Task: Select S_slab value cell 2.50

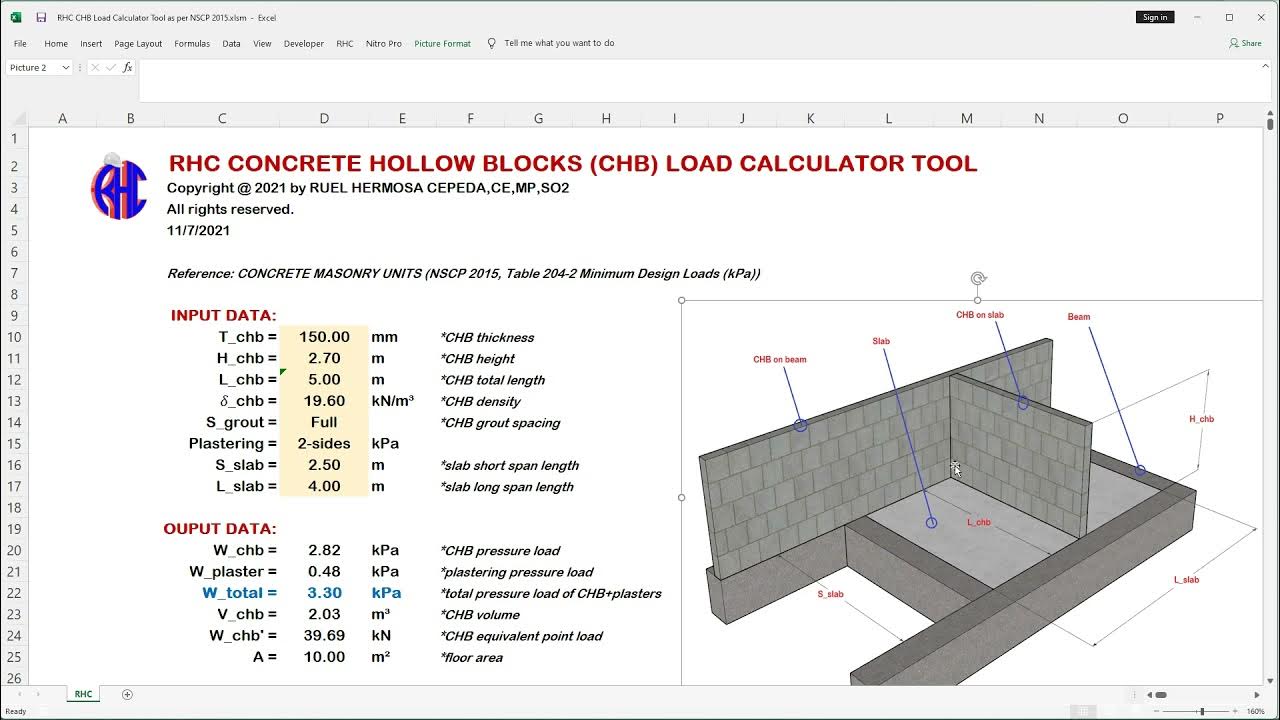Action: click(324, 465)
